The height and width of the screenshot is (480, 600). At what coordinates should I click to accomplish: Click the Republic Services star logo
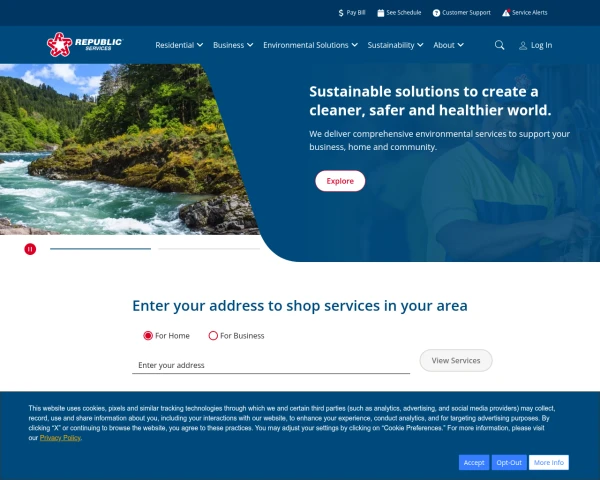(x=59, y=45)
